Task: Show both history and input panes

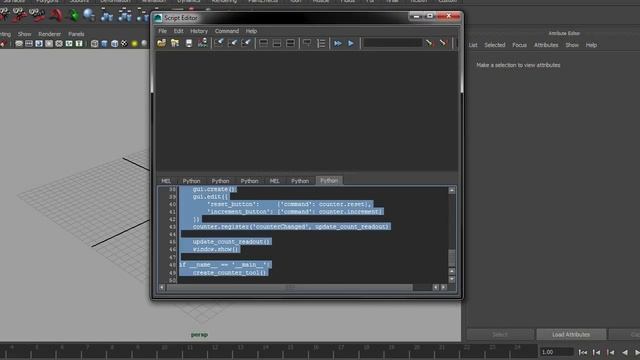Action: 290,43
